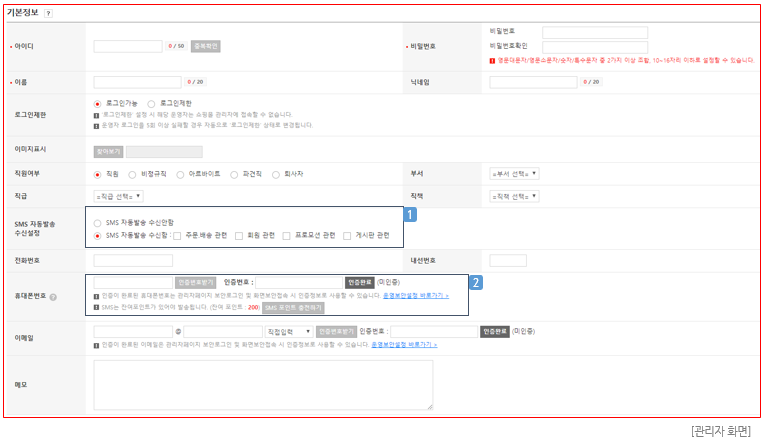The image size is (766, 443).
Task: Click the SMS 포인트 충전하기 button
Action: (x=293, y=308)
